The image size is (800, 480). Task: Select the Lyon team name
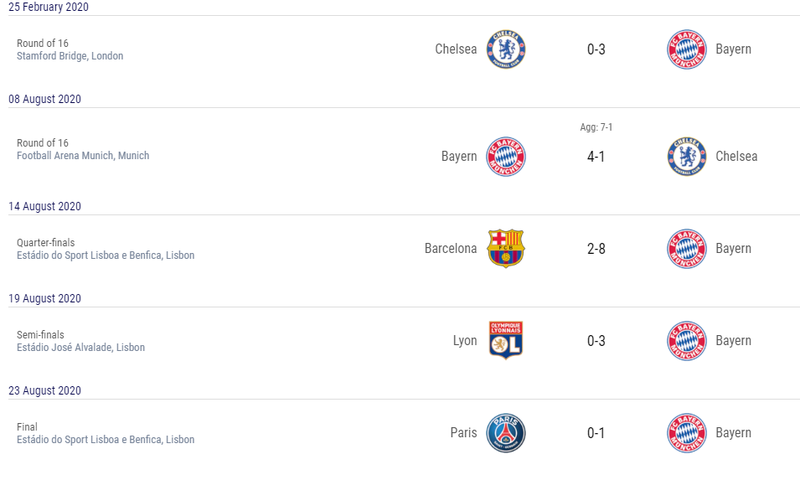(x=465, y=341)
